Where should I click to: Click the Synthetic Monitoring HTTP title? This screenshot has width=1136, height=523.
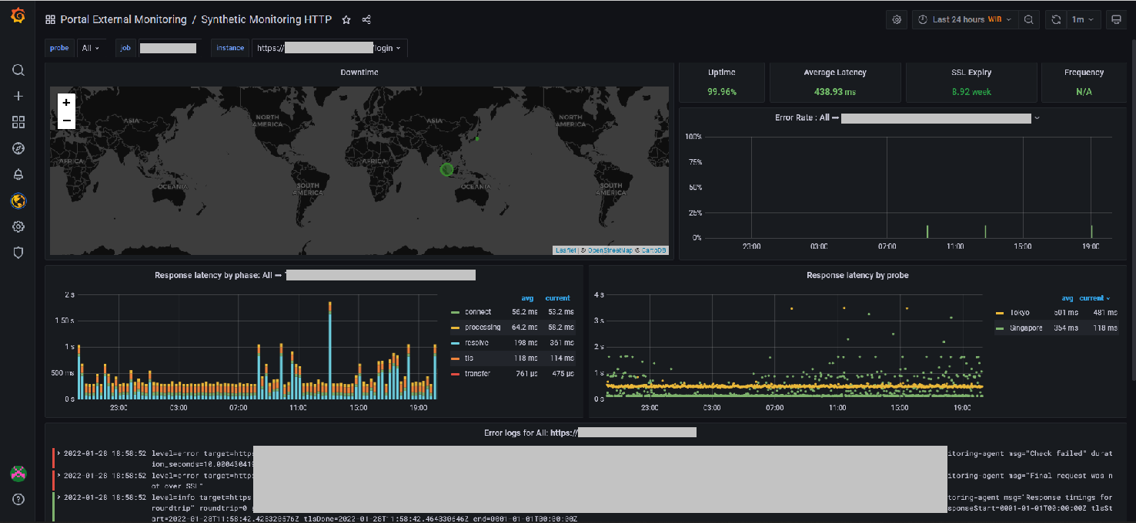click(x=267, y=20)
